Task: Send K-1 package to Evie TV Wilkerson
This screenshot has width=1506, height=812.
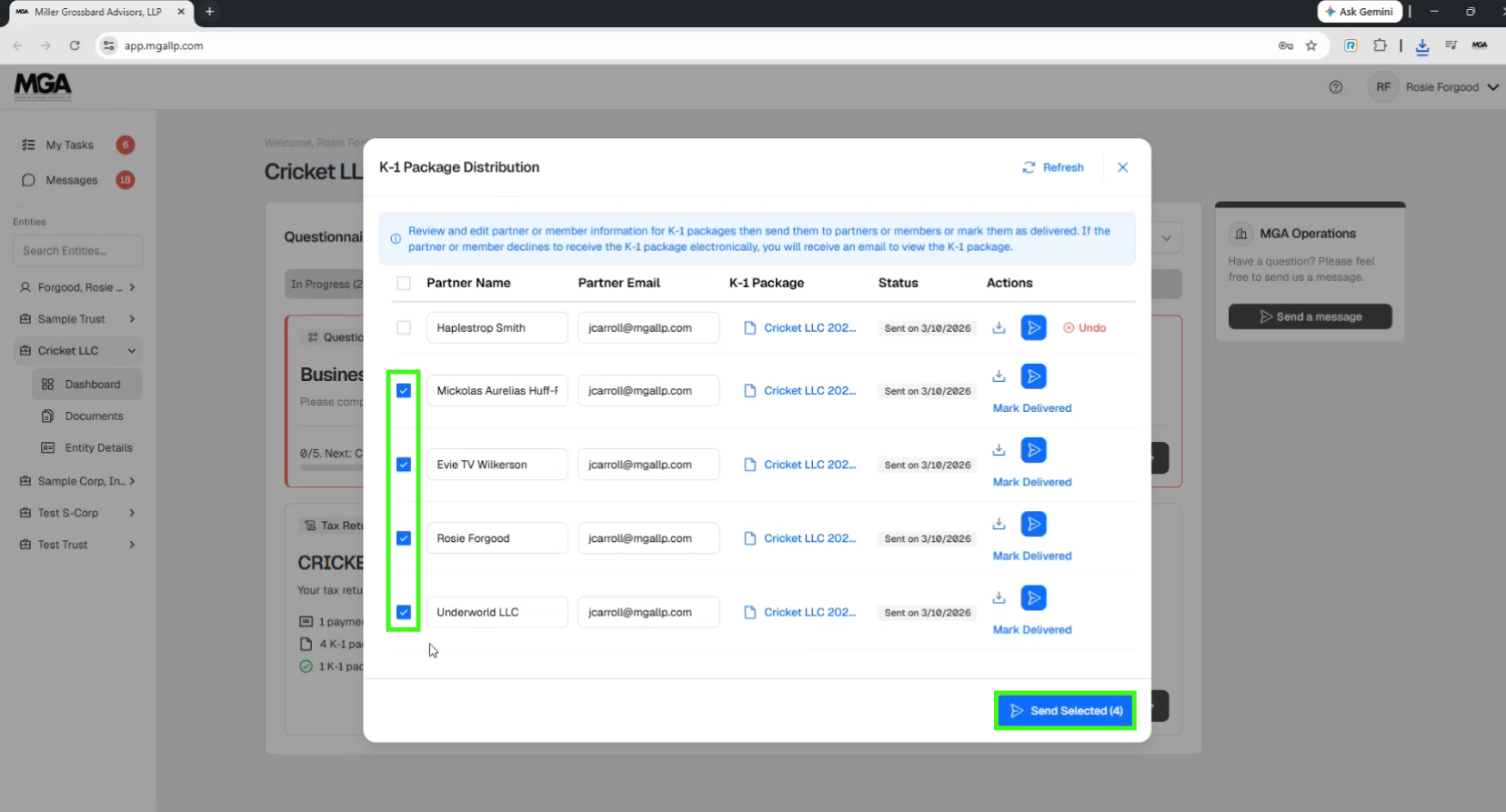Action: pyautogui.click(x=1034, y=450)
